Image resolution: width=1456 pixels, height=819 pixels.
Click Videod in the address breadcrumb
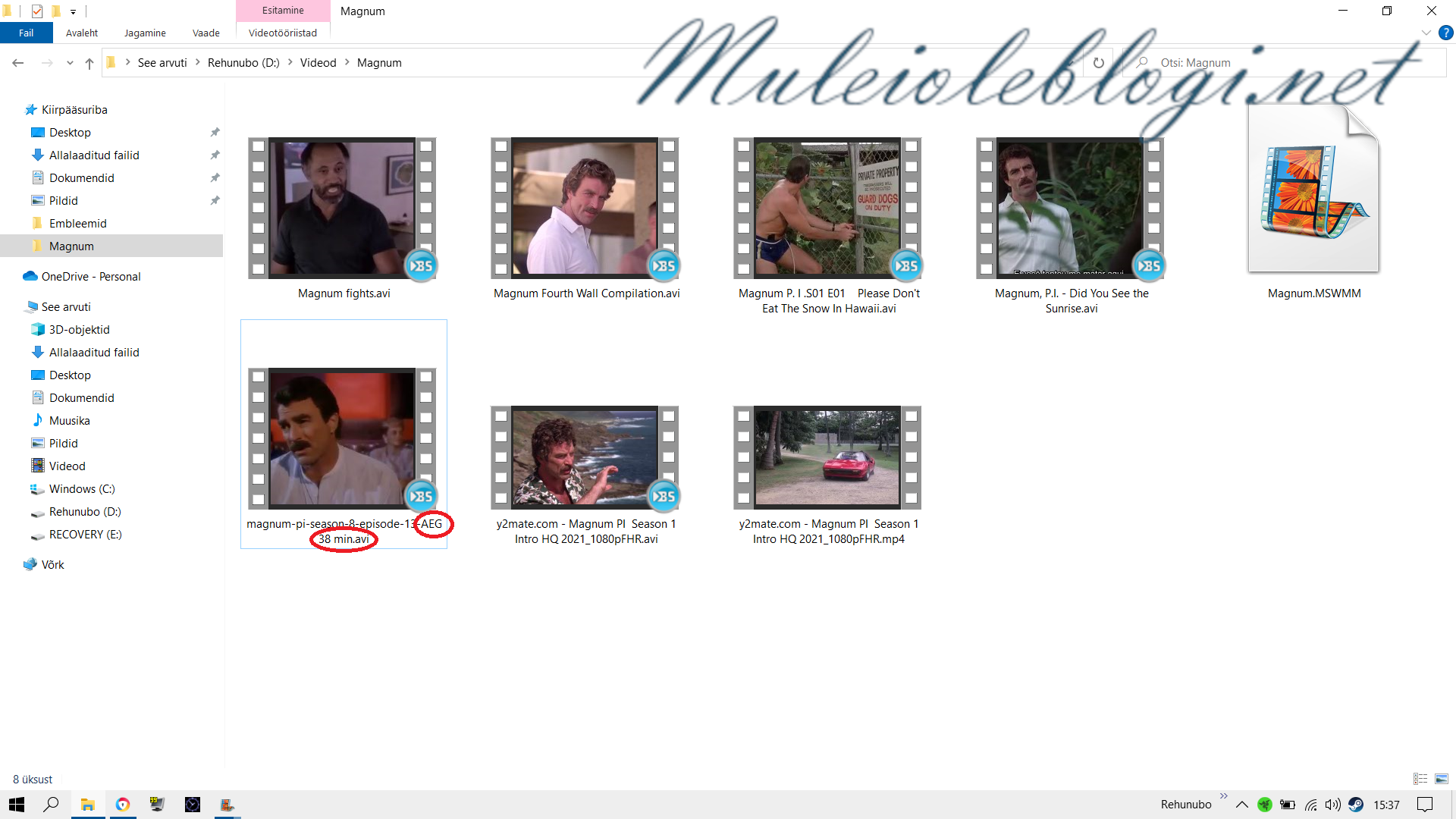point(318,63)
